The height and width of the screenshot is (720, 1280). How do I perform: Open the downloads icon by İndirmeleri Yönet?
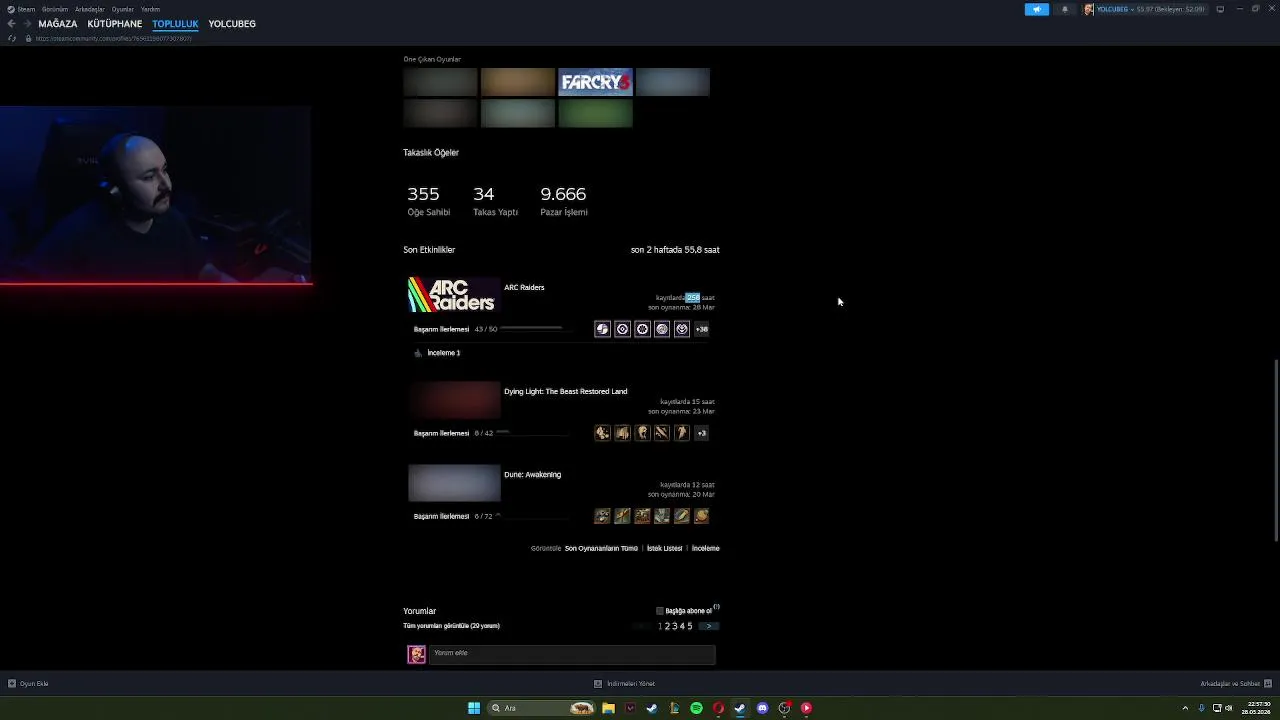598,684
